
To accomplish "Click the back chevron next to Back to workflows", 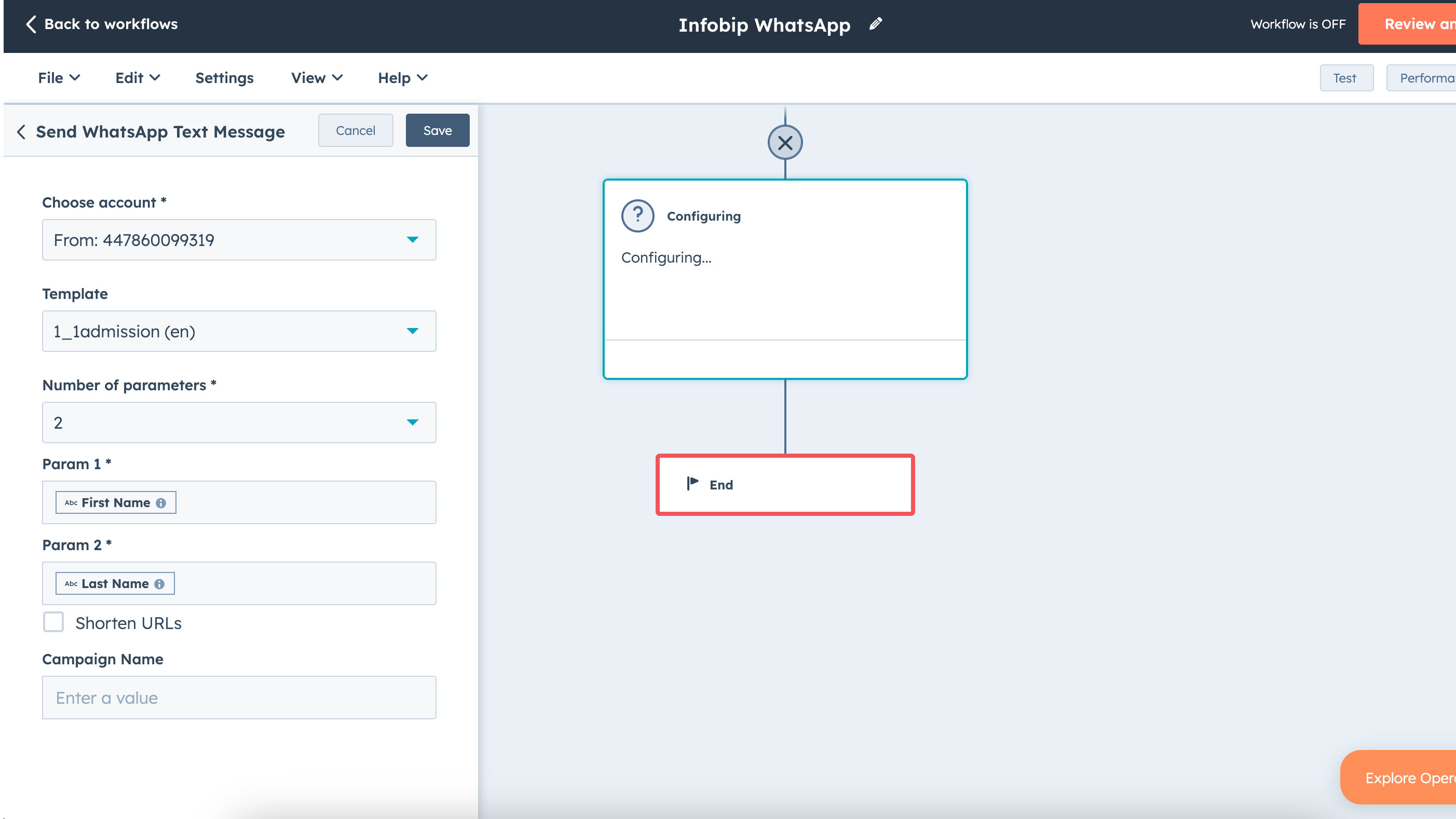I will [31, 24].
